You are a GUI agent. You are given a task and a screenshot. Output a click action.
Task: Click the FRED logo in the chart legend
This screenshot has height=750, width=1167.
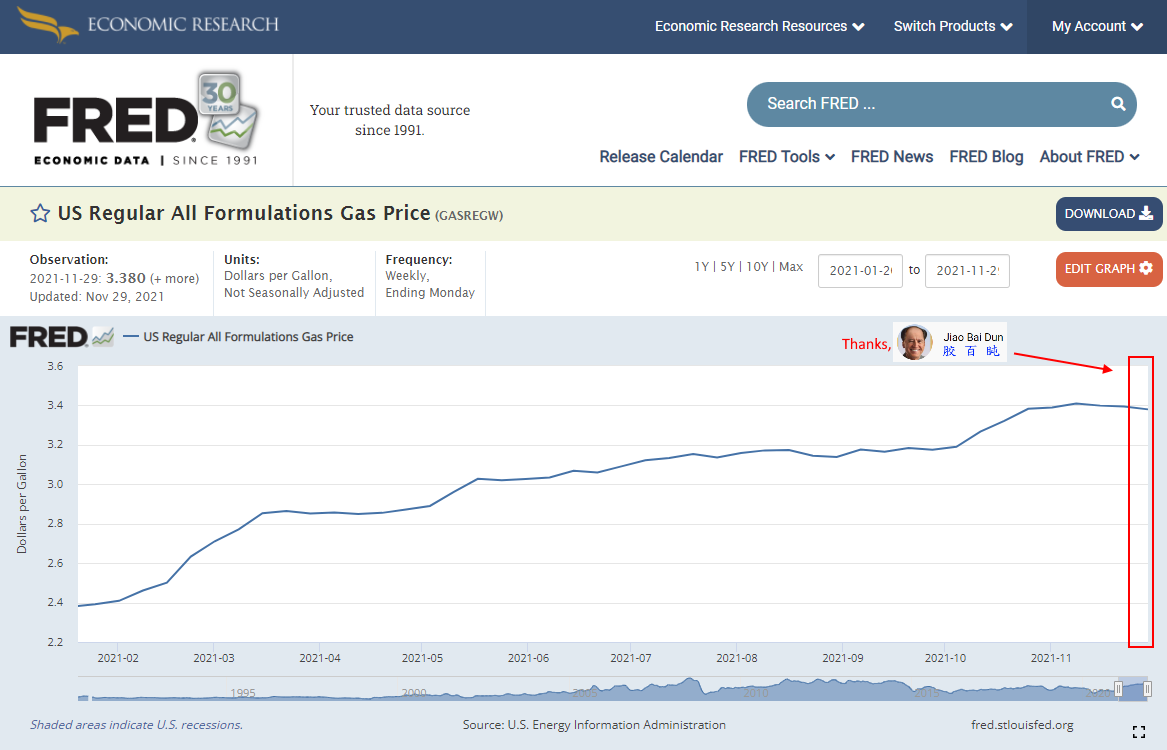(x=62, y=337)
